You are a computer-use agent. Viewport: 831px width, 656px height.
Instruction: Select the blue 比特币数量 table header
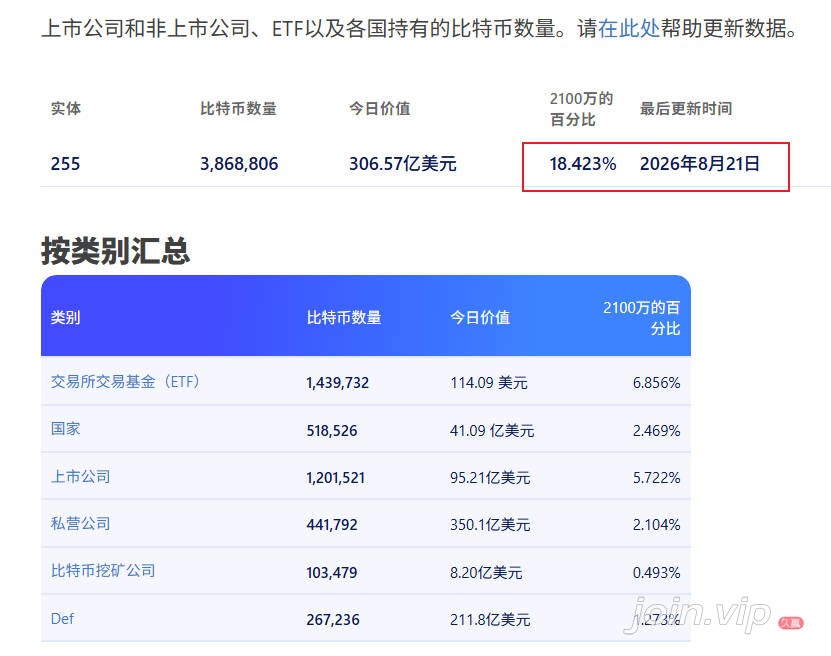coord(344,317)
